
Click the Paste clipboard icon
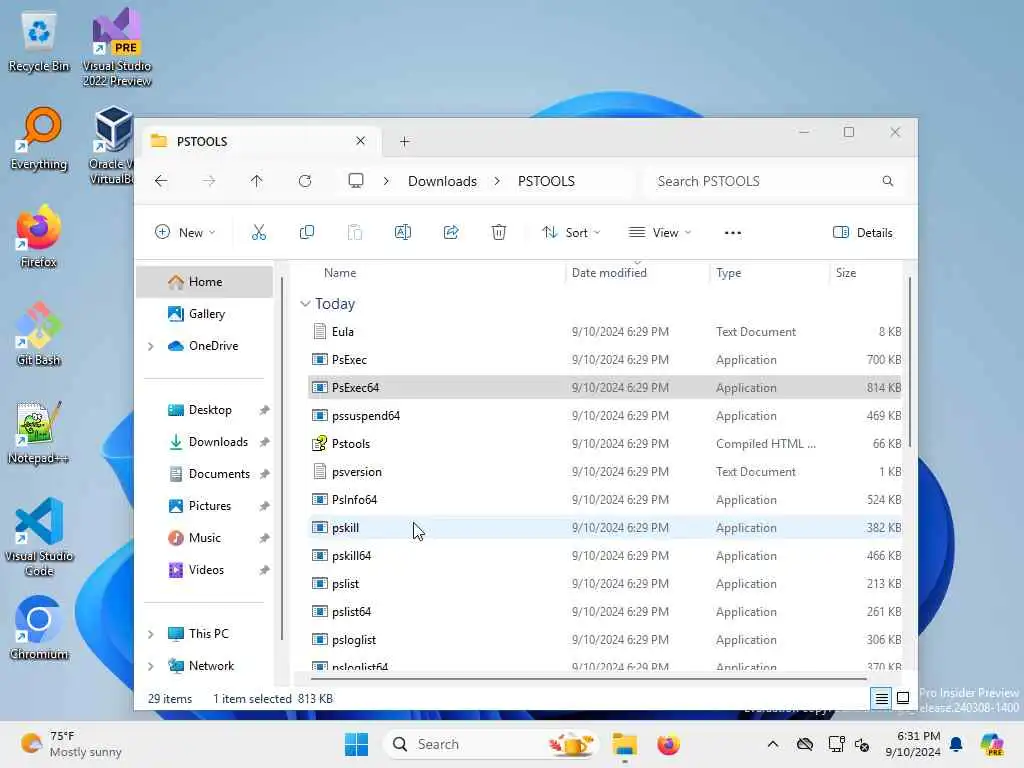pos(355,232)
